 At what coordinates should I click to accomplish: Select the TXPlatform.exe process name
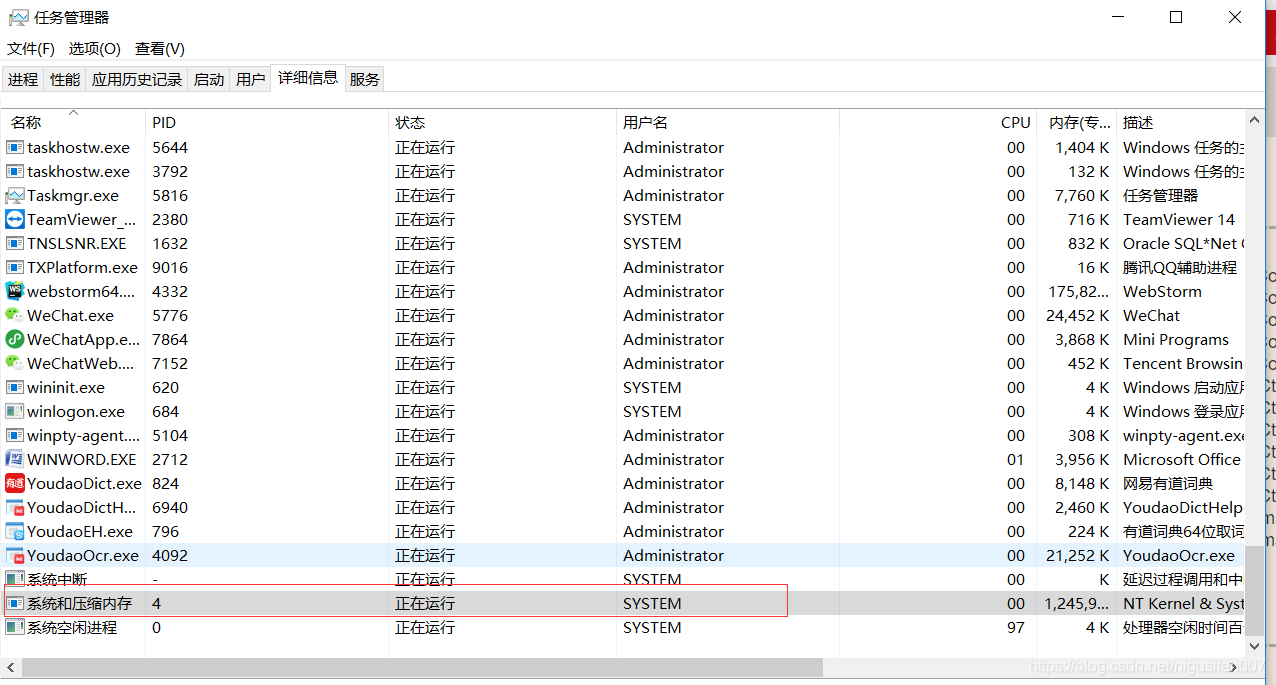click(82, 267)
